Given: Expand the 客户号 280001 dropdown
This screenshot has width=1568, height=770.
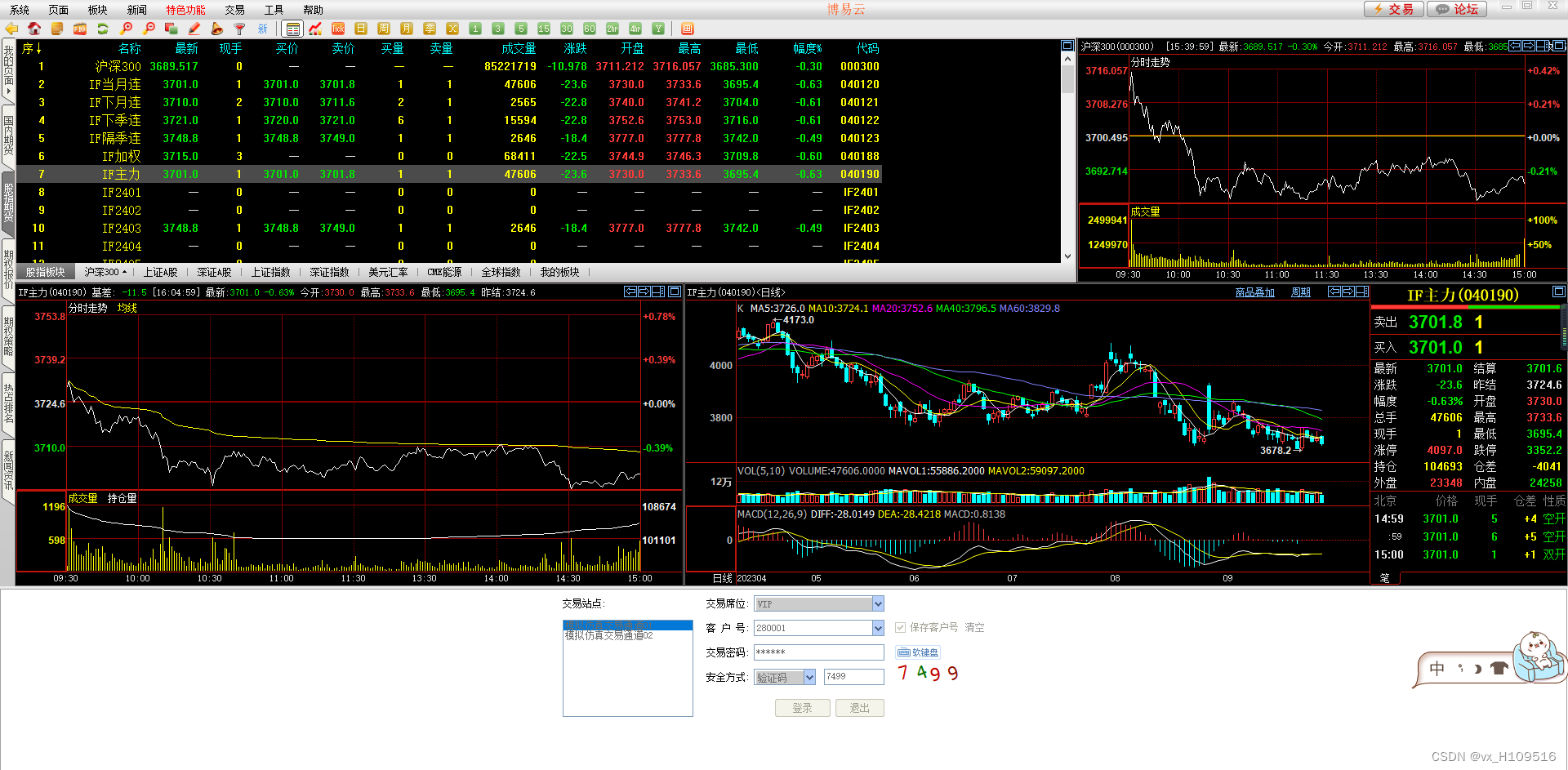Looking at the screenshot, I should click(878, 628).
